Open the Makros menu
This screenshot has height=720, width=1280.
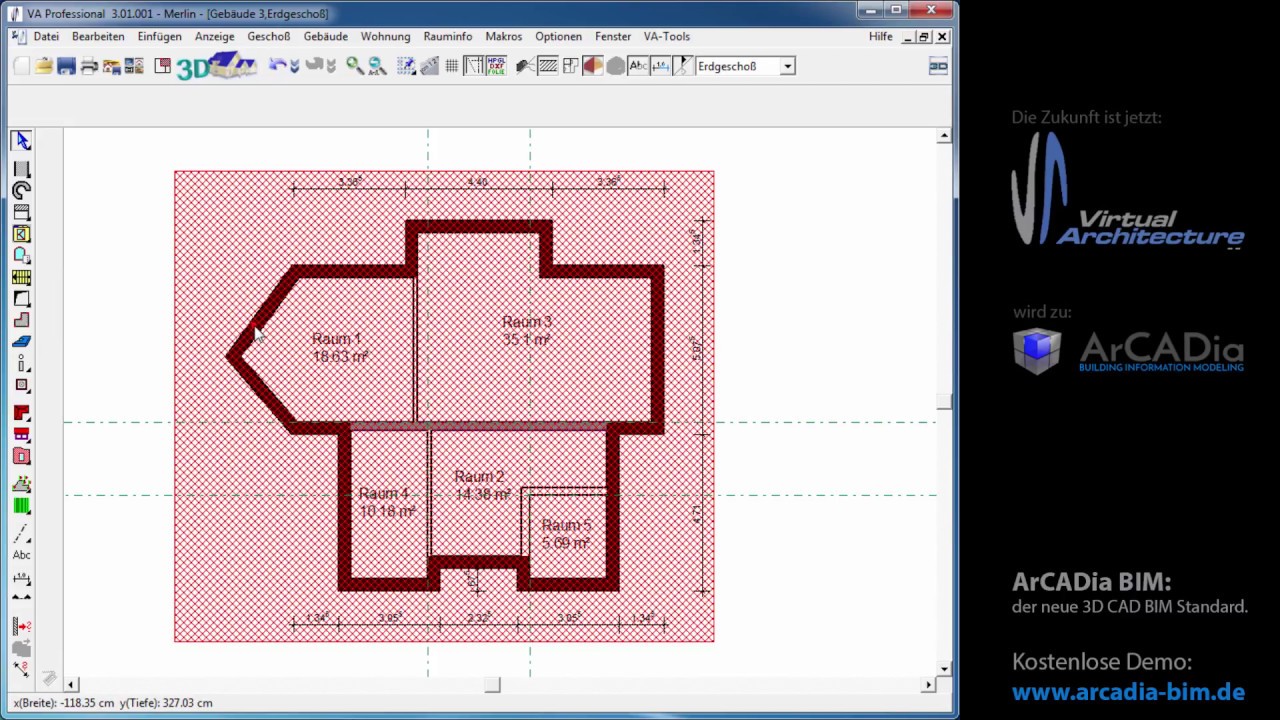tap(504, 36)
